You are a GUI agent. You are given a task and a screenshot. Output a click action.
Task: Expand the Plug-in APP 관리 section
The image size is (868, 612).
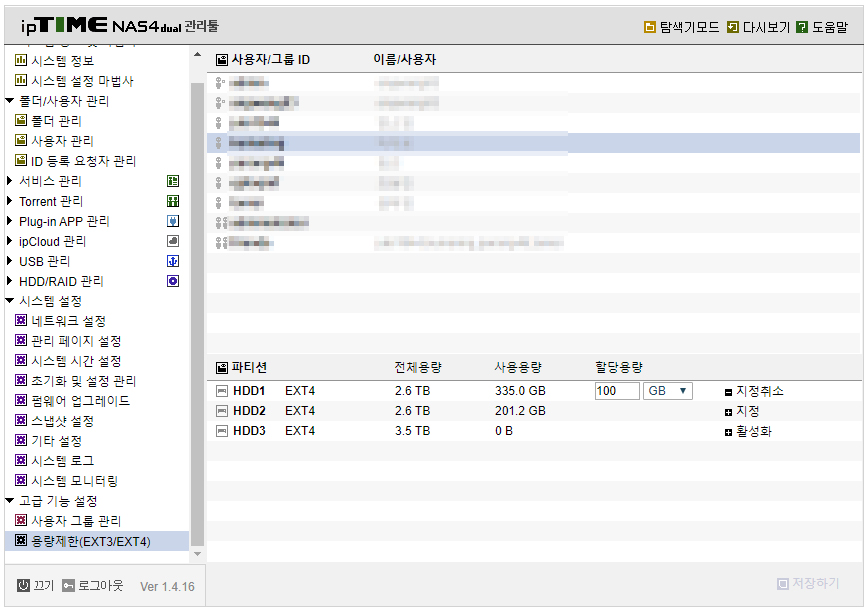click(x=9, y=221)
